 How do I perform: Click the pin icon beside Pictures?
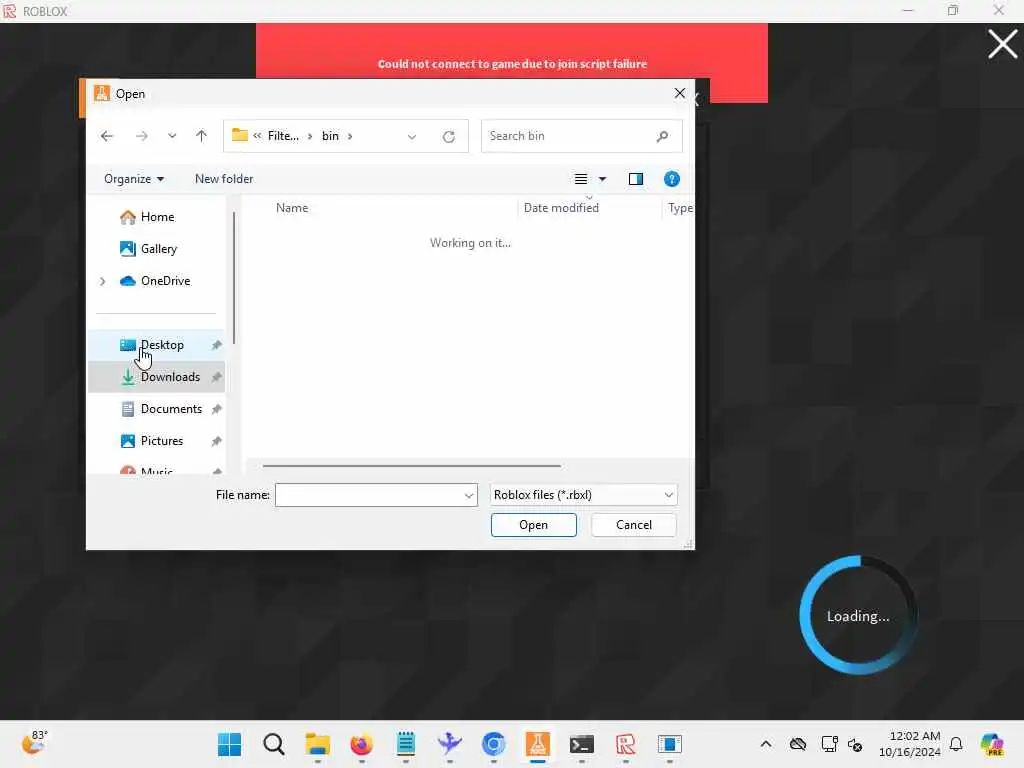coord(216,441)
